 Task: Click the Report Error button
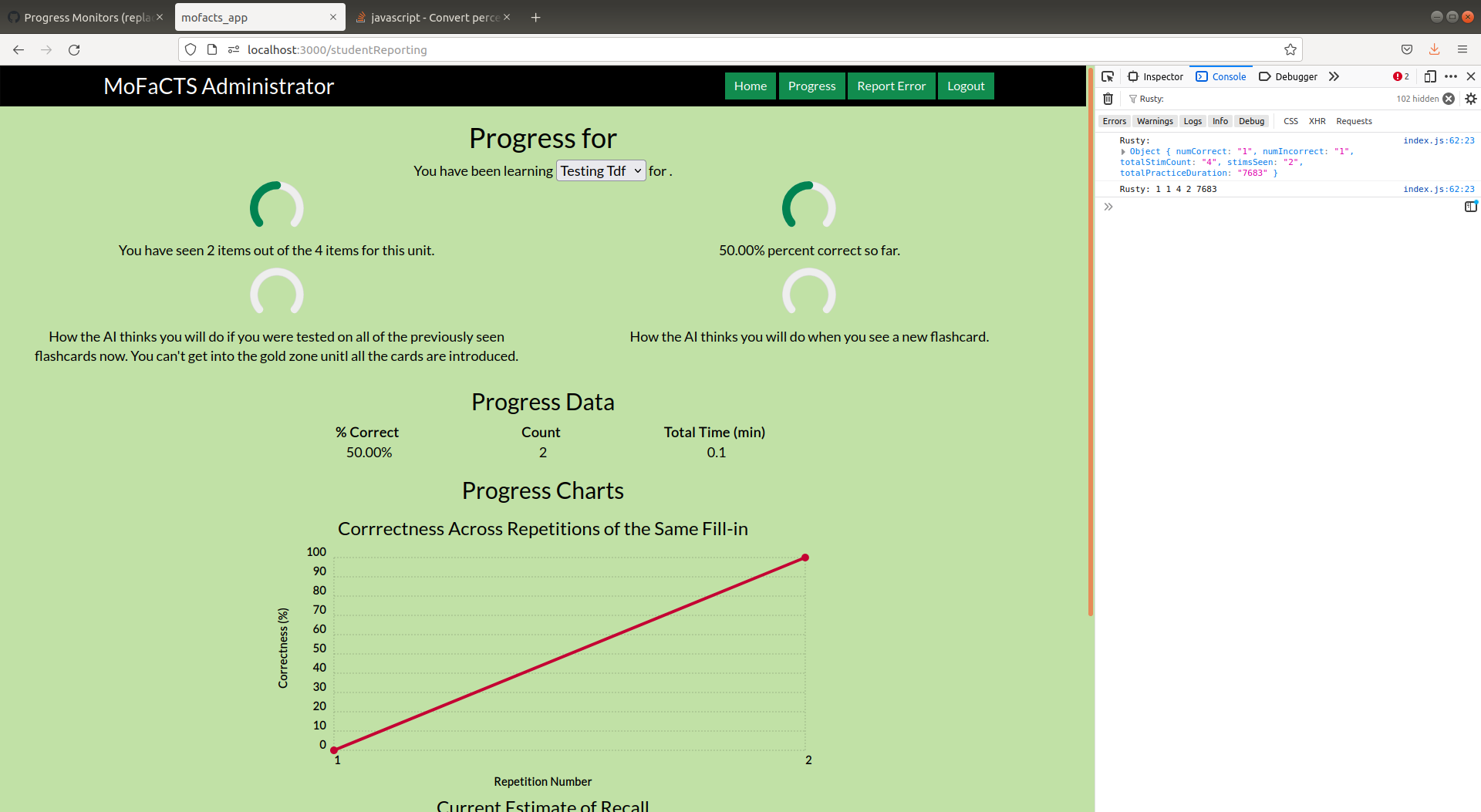pos(891,86)
